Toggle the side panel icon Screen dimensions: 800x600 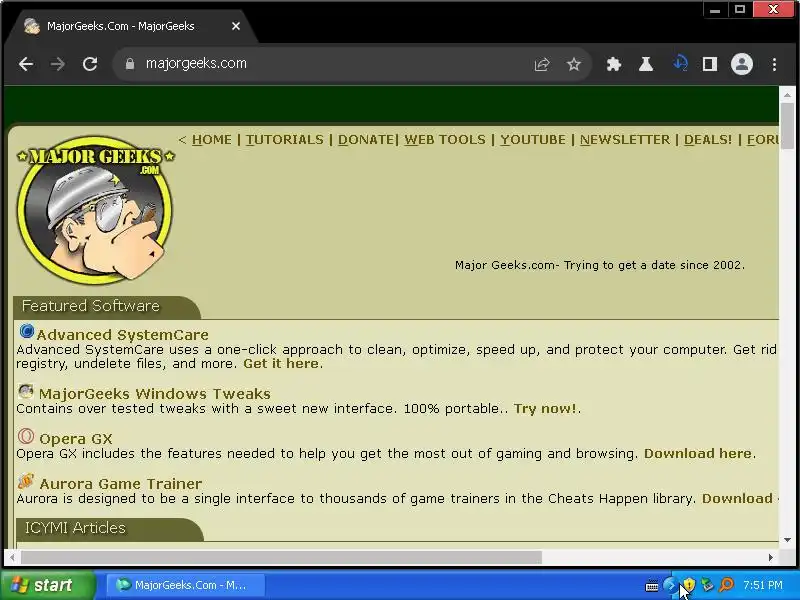click(x=710, y=64)
